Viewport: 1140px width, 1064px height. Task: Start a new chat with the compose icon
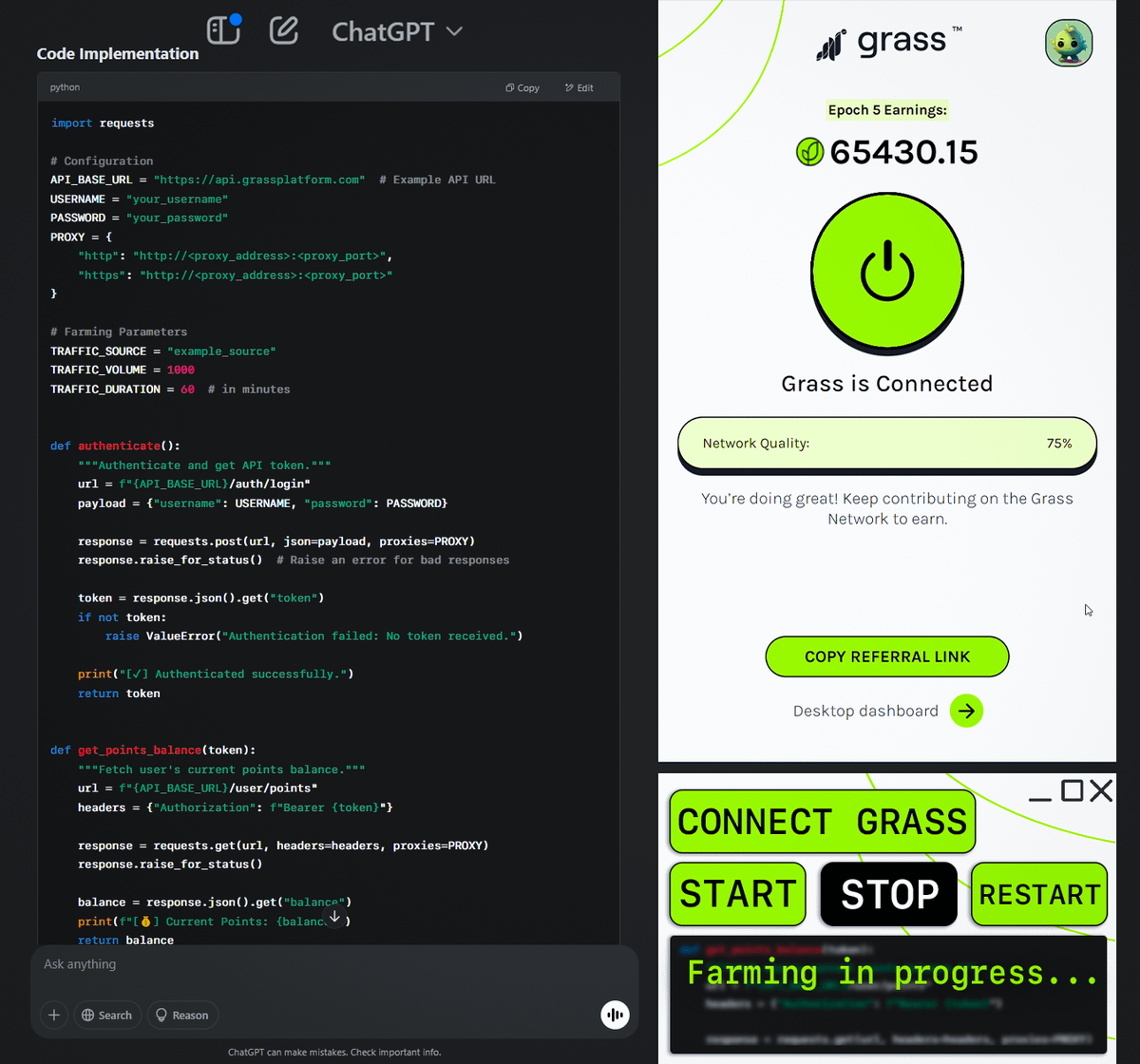pyautogui.click(x=284, y=30)
